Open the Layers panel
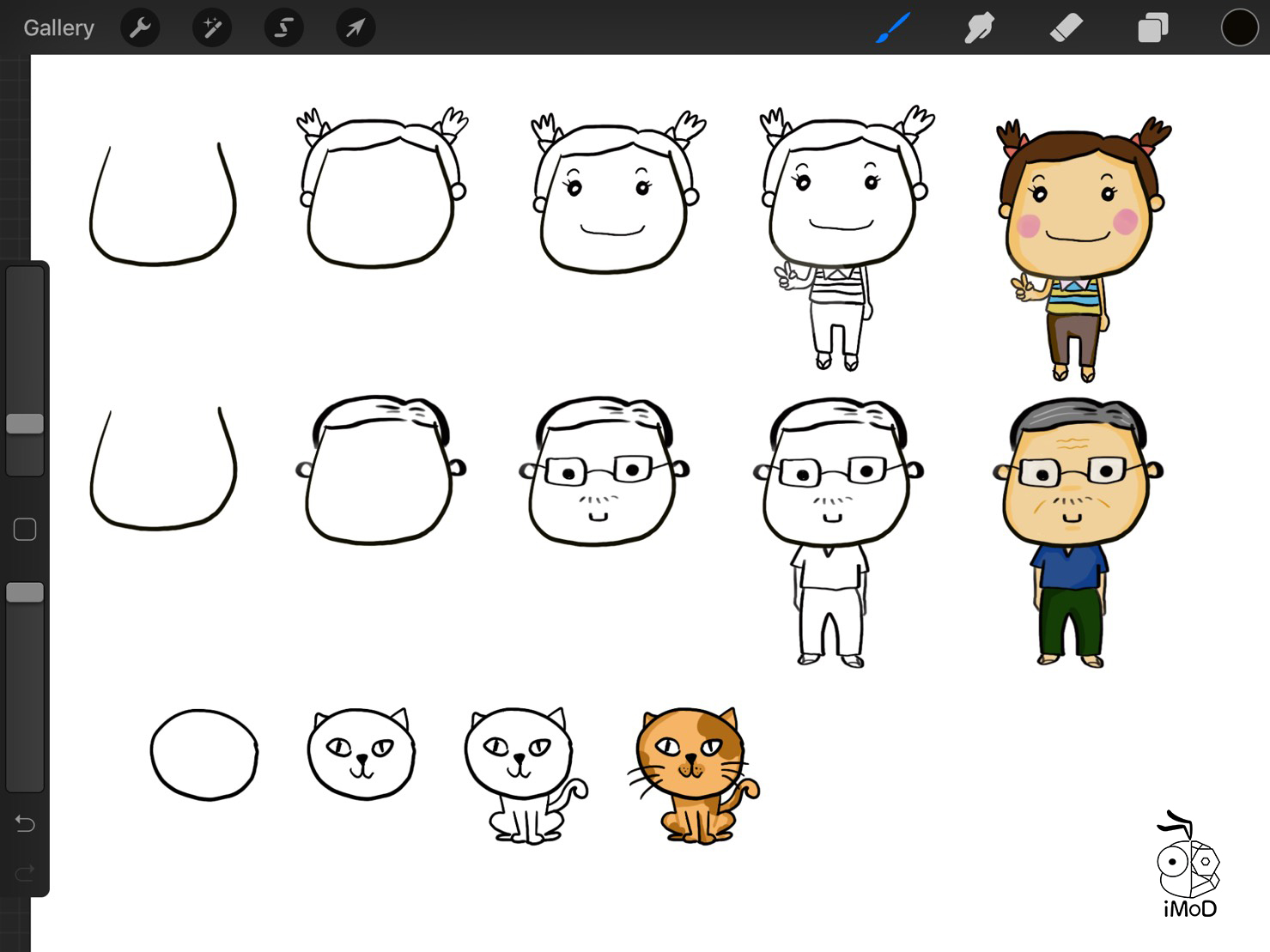The width and height of the screenshot is (1270, 952). (x=1152, y=28)
